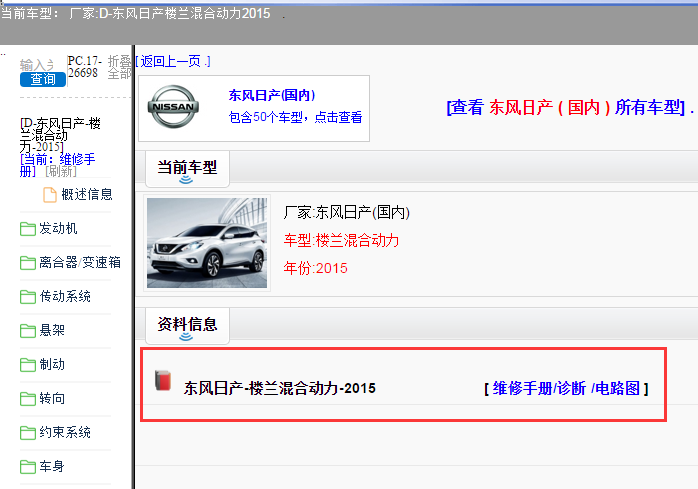Screen dimensions: 698x489
Task: Expand the 离合器/变速箱 category
Action: (x=80, y=262)
